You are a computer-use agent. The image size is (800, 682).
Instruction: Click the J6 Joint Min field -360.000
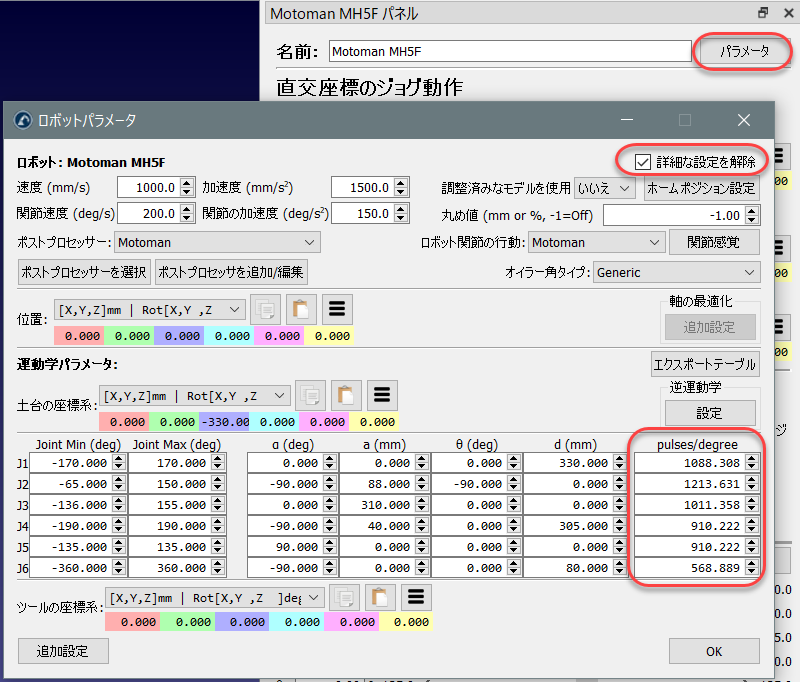[77, 568]
